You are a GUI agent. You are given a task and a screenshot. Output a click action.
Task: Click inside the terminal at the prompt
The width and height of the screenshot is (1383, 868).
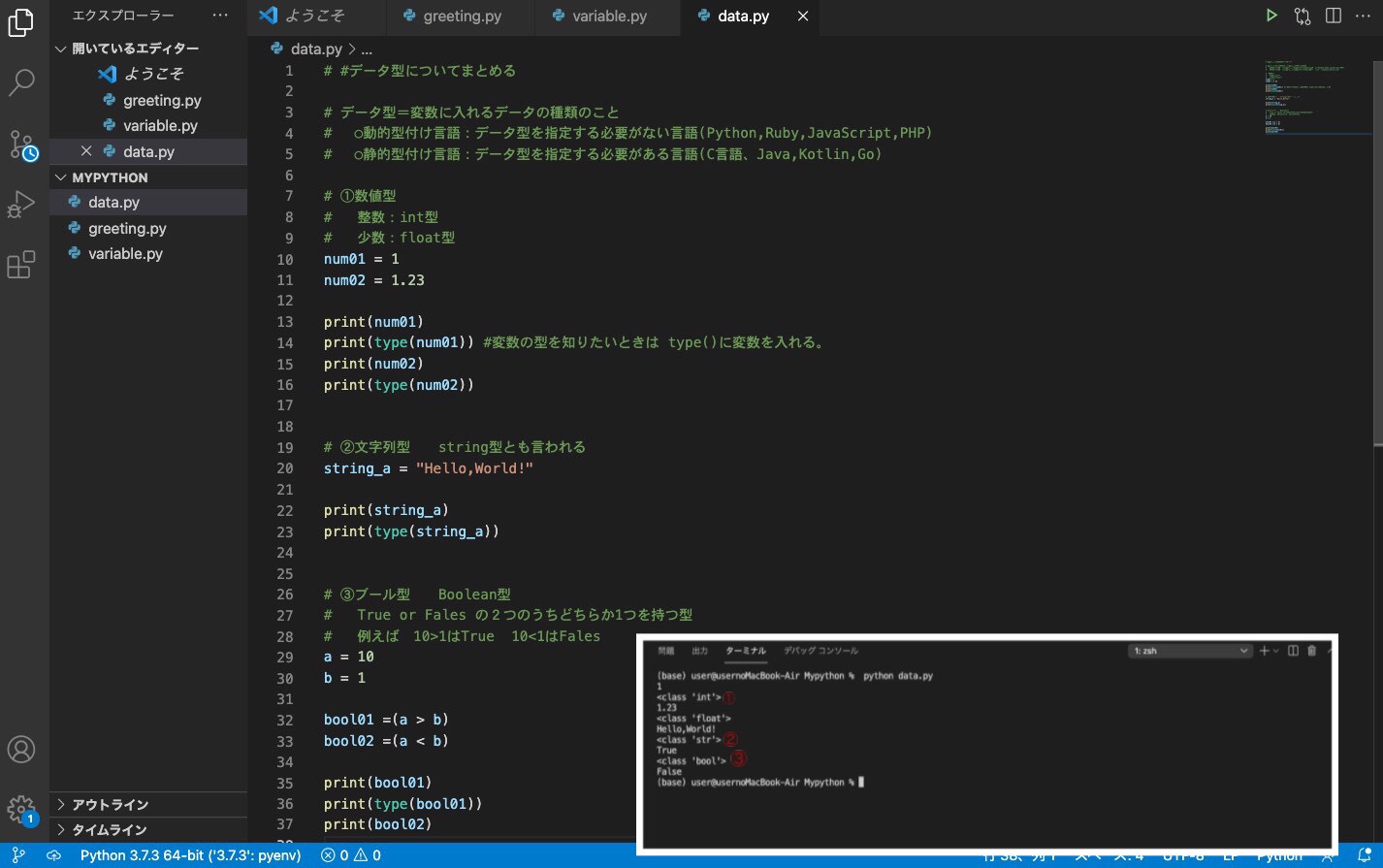pyautogui.click(x=860, y=782)
